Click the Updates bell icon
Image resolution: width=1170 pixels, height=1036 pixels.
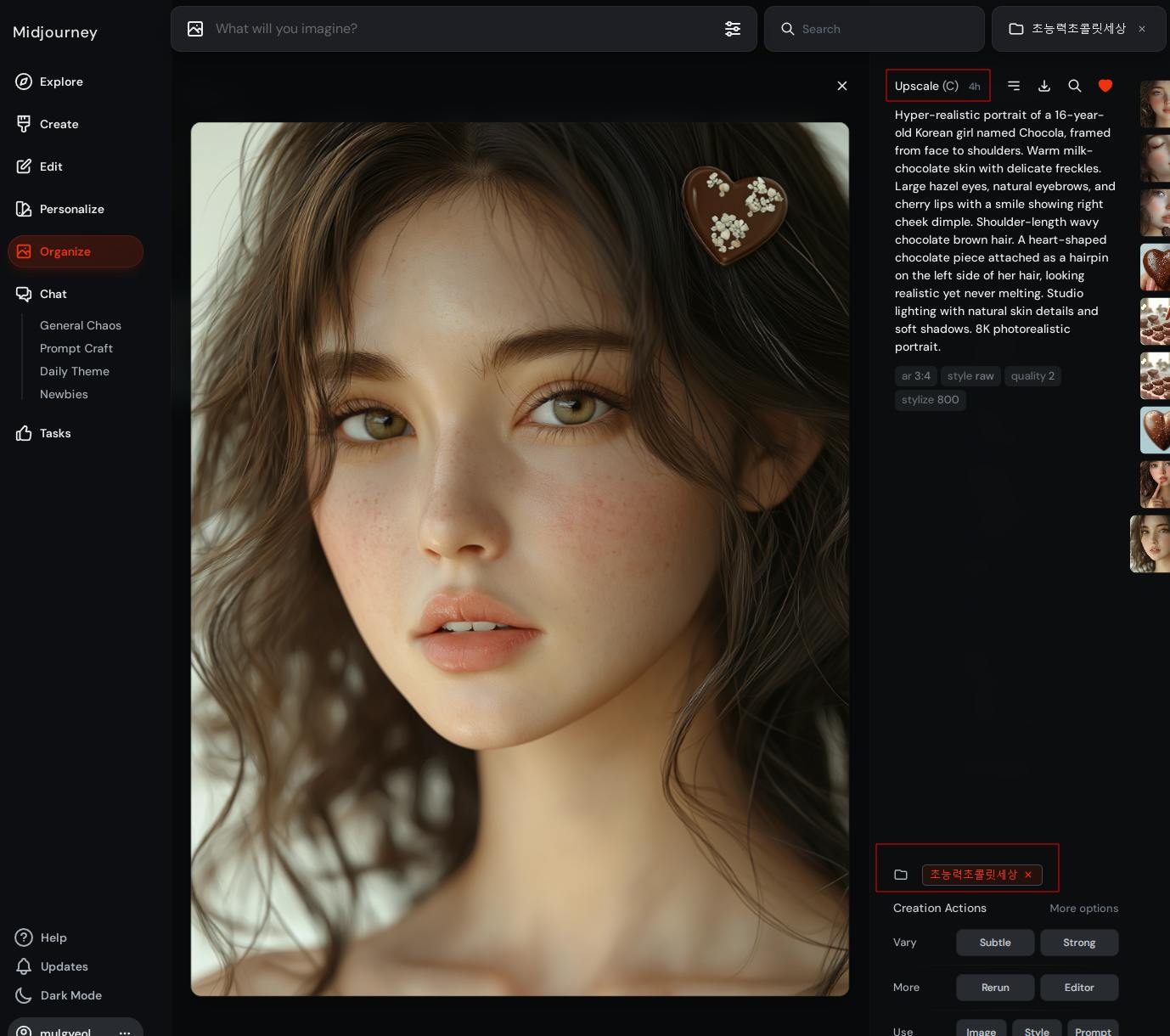point(24,966)
